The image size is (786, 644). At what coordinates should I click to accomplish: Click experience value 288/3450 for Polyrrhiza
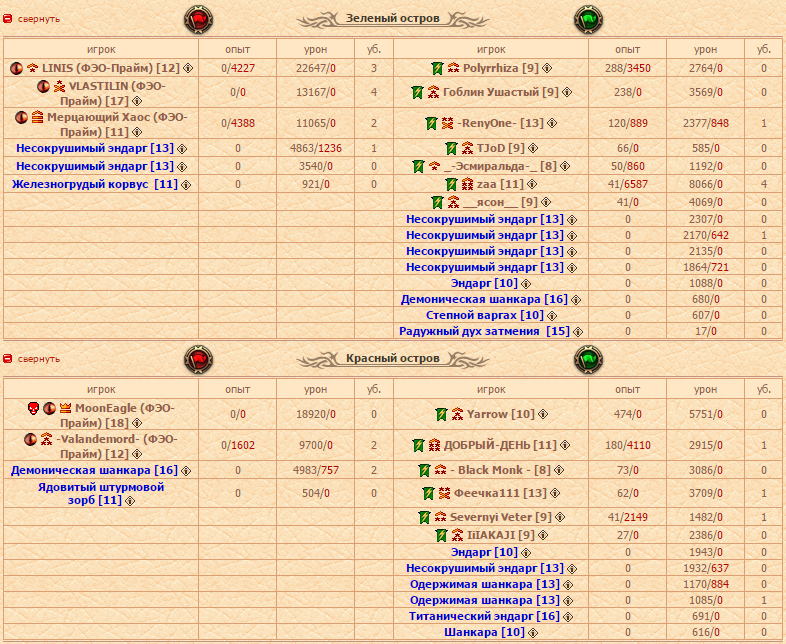click(627, 68)
